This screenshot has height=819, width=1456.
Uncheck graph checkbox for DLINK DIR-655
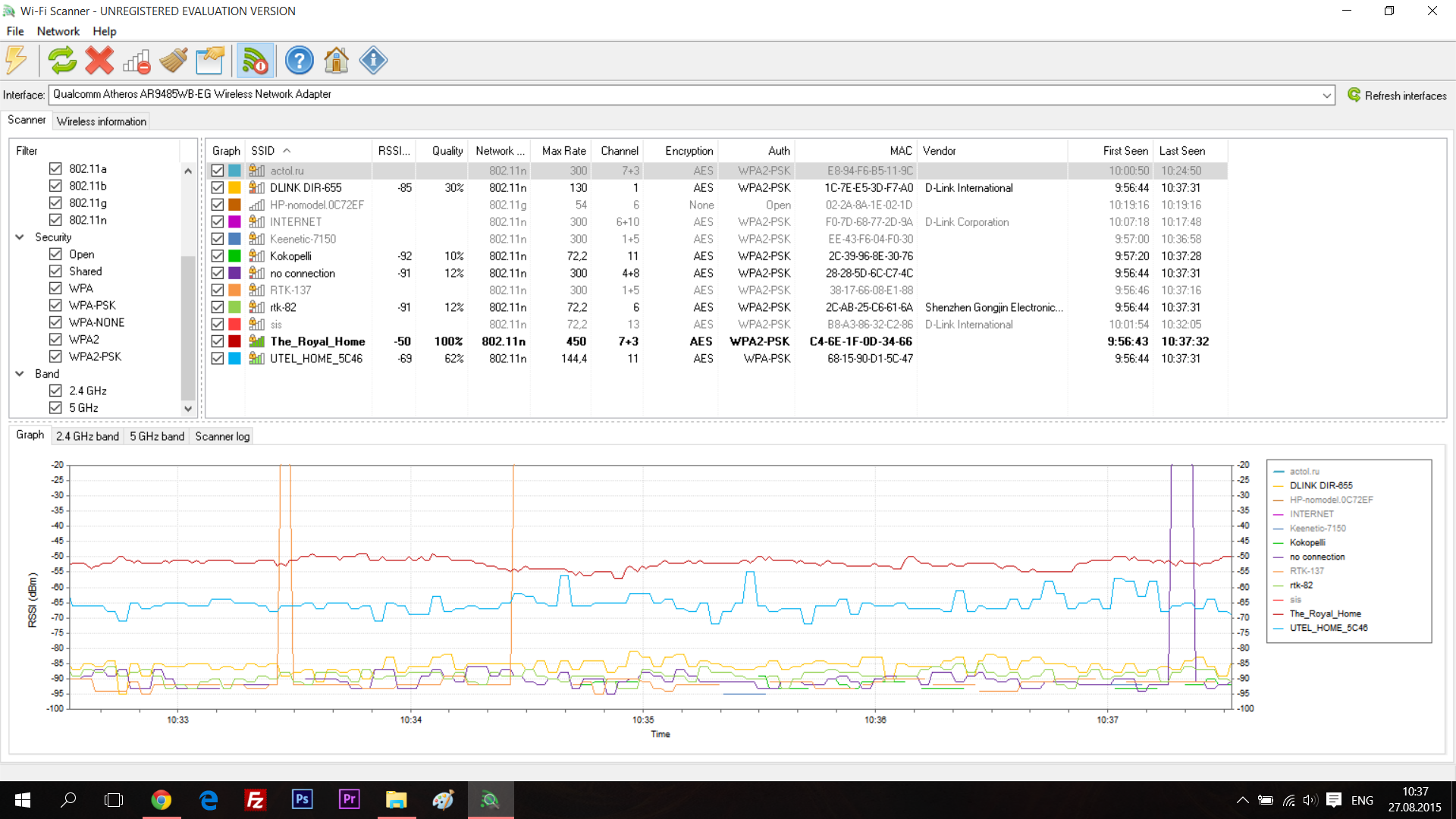point(218,188)
